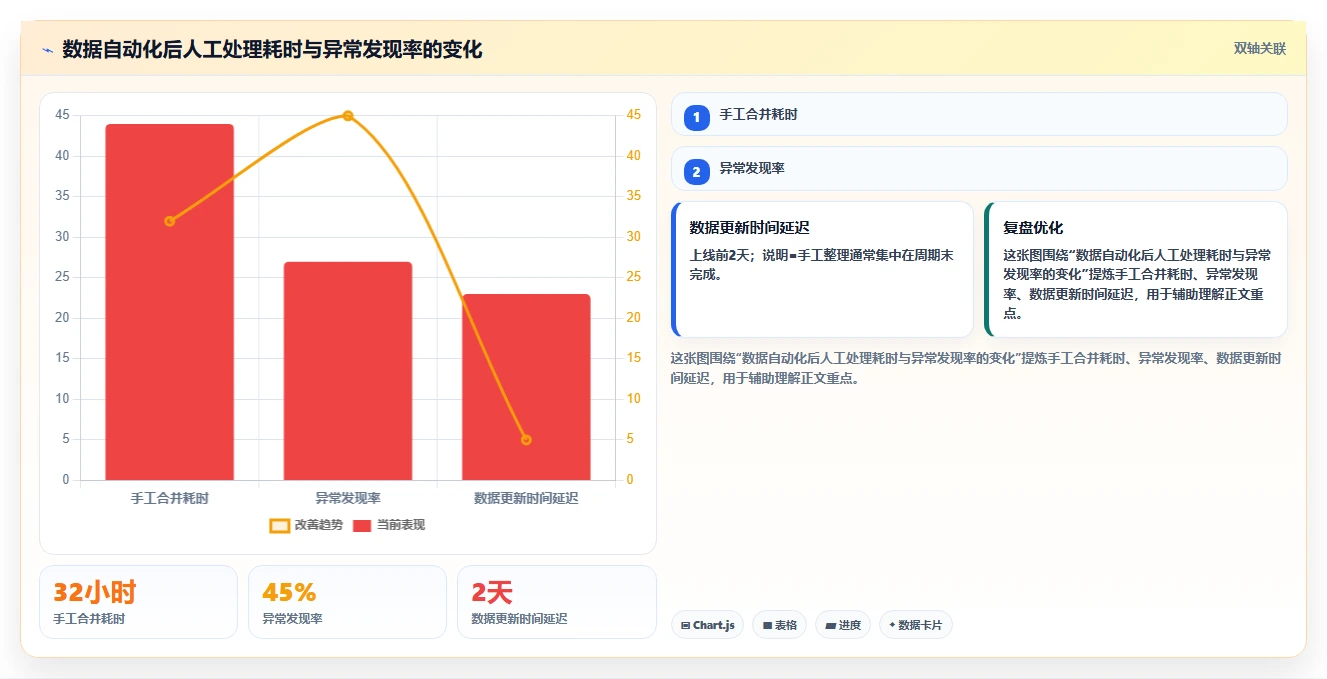Image resolution: width=1327 pixels, height=679 pixels.
Task: Click the line point at value 32
Action: tap(170, 221)
